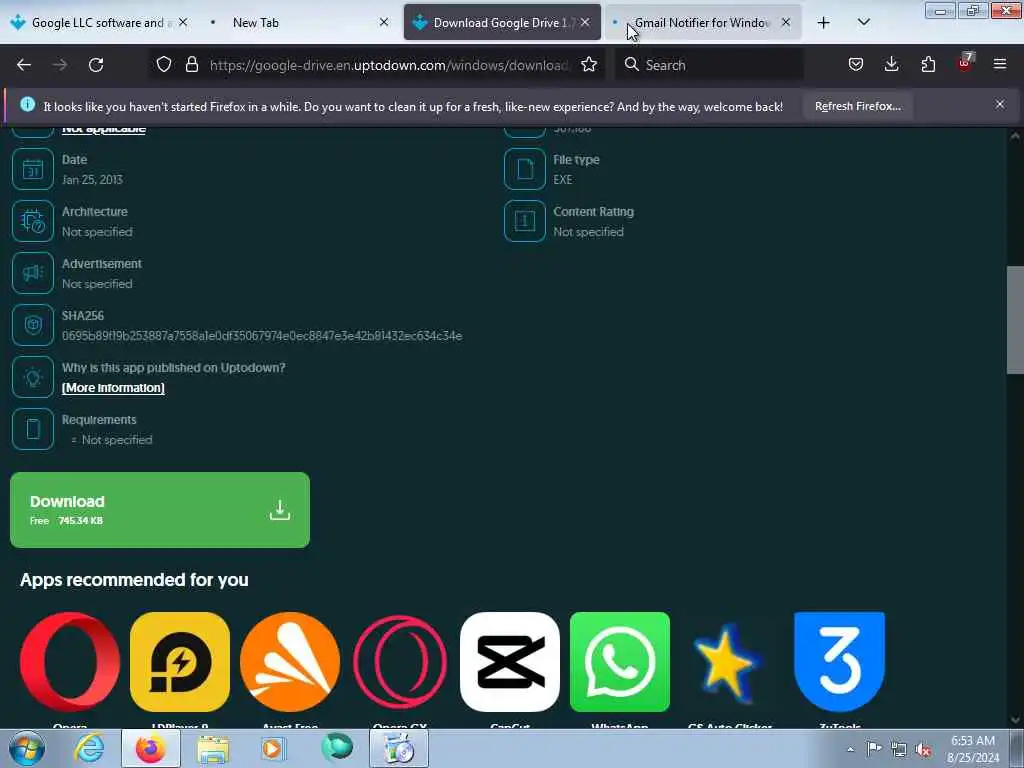Image resolution: width=1024 pixels, height=768 pixels.
Task: Click the Apps recommended for you heading
Action: [x=134, y=580]
